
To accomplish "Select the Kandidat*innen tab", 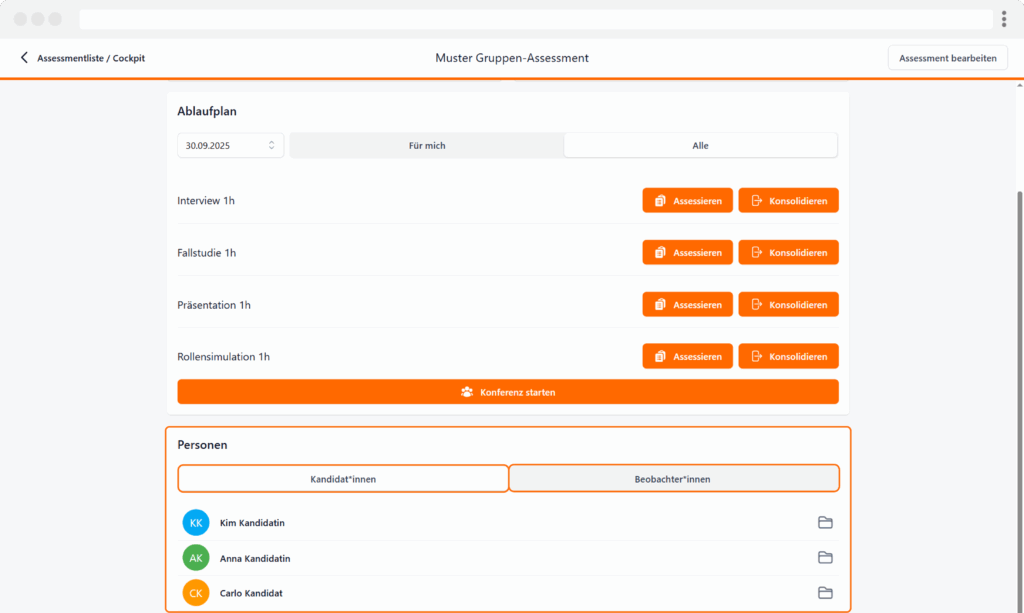I will click(343, 479).
